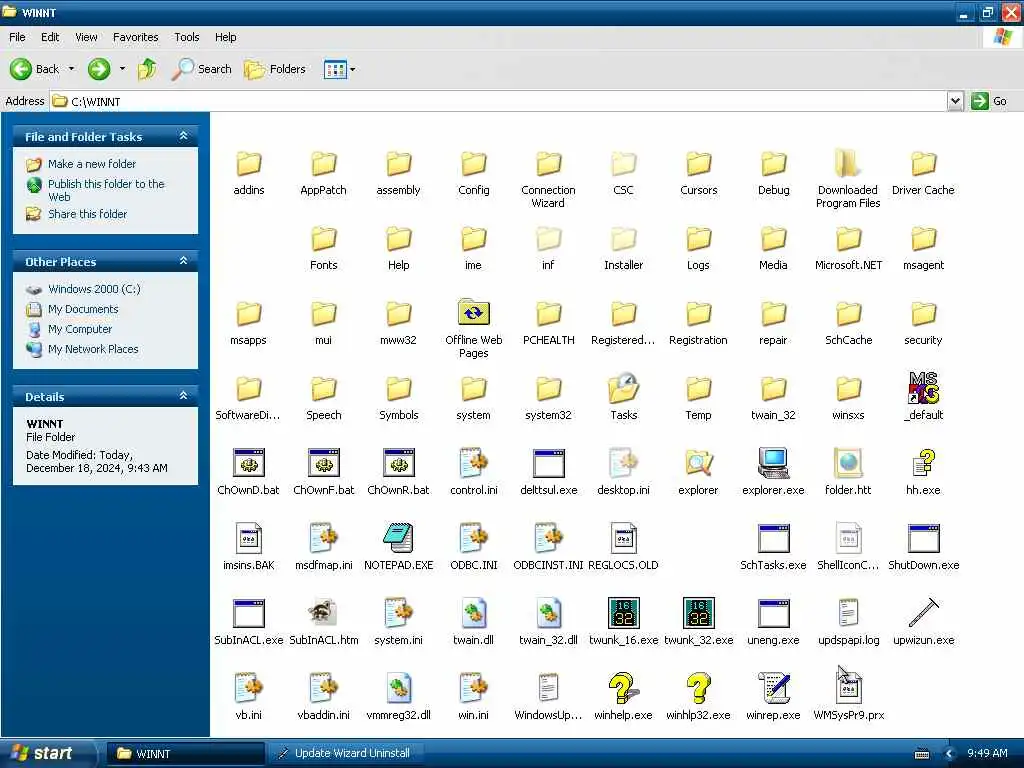Image resolution: width=1024 pixels, height=768 pixels.
Task: Select the WMSysPr9.prx file
Action: coord(848,688)
